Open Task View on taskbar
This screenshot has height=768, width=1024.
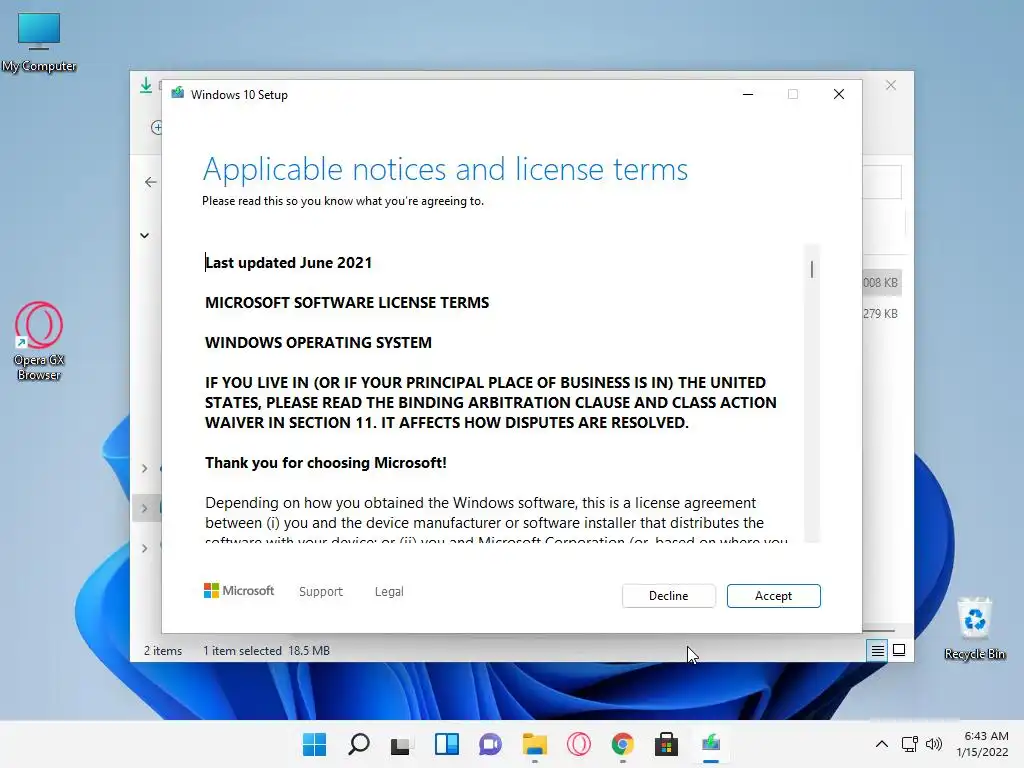coord(400,744)
